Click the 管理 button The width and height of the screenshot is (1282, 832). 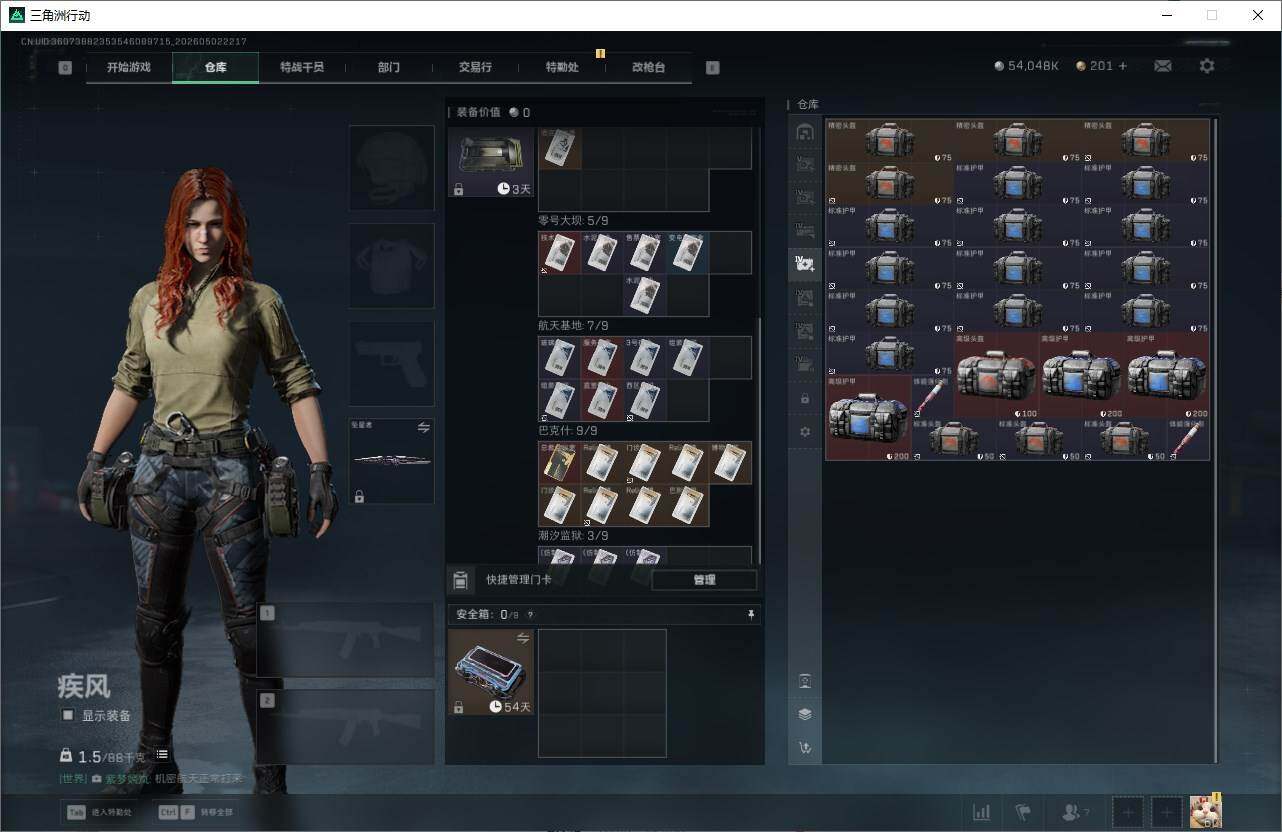tap(704, 580)
